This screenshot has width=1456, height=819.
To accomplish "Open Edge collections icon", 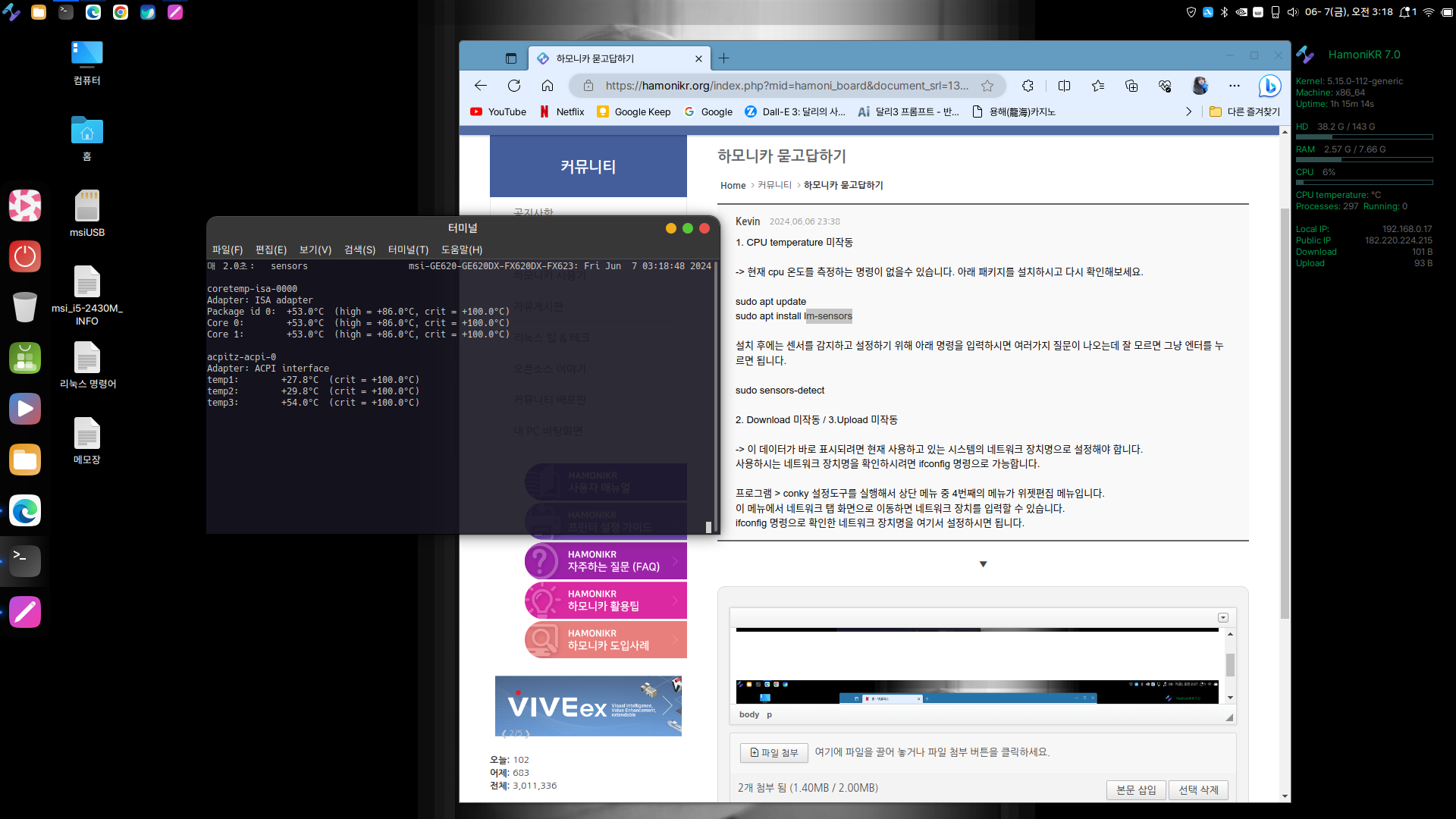I will pos(1131,86).
